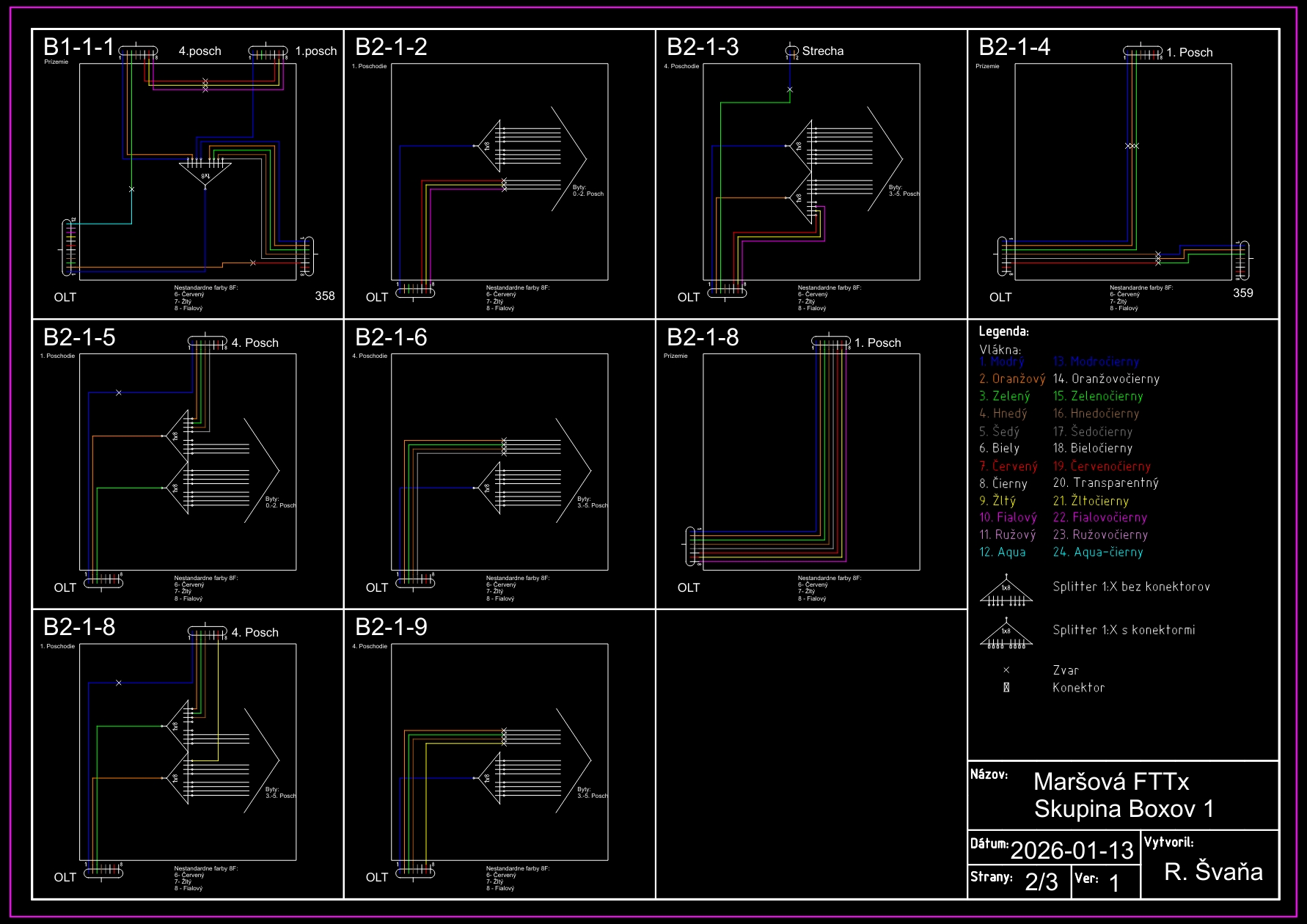Click the '9. Žltý' yellow legend entry

(x=997, y=501)
